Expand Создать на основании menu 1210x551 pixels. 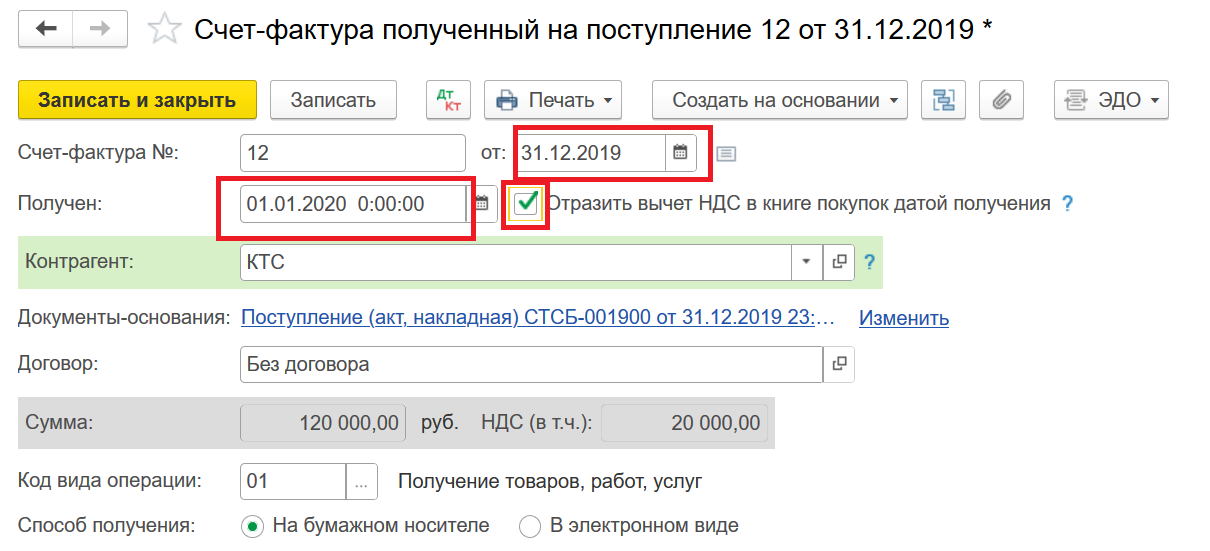tap(780, 100)
